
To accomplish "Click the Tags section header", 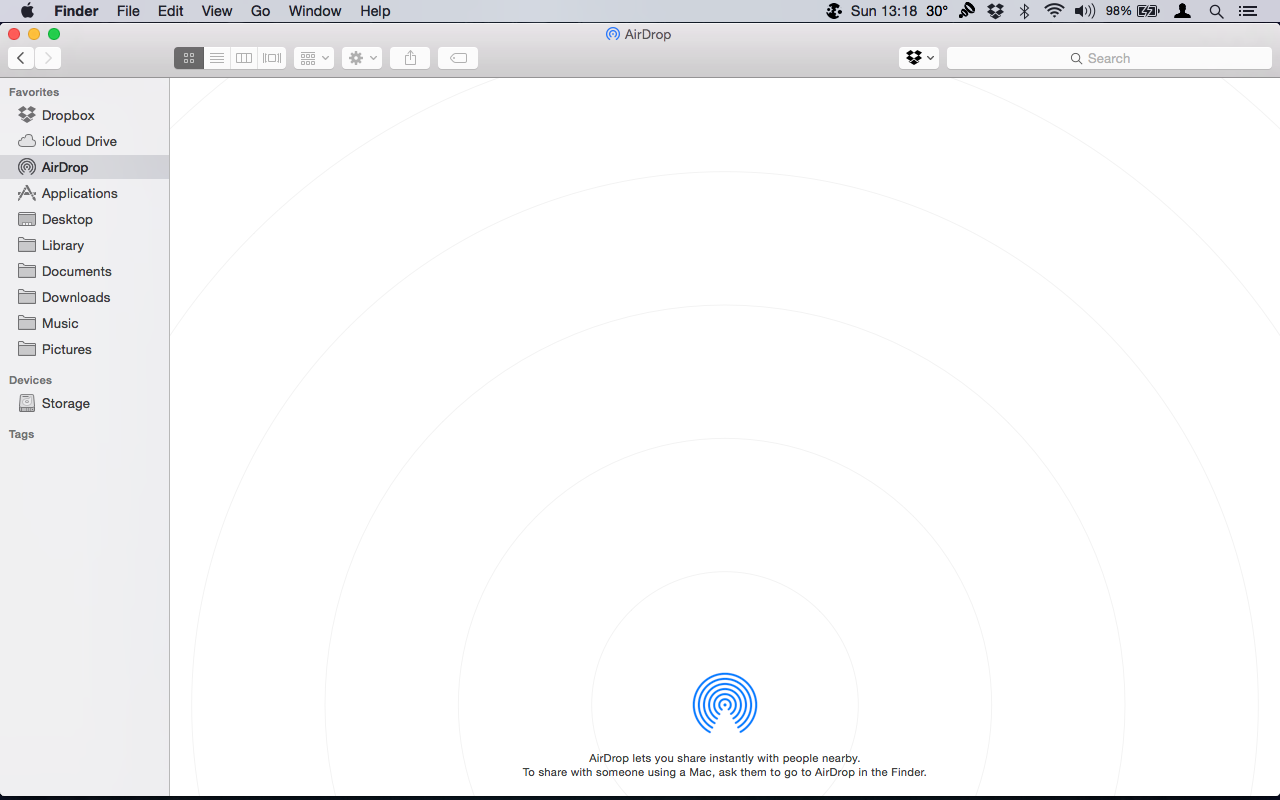I will tap(21, 434).
